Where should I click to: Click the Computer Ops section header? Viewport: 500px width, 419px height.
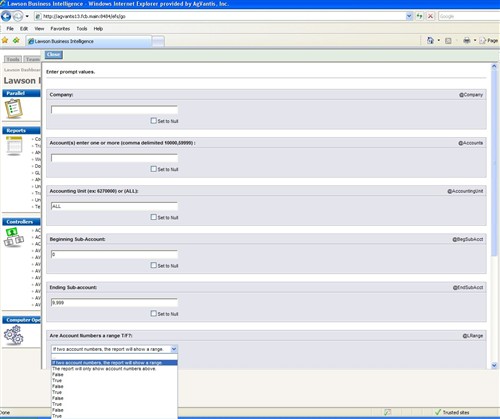21,320
